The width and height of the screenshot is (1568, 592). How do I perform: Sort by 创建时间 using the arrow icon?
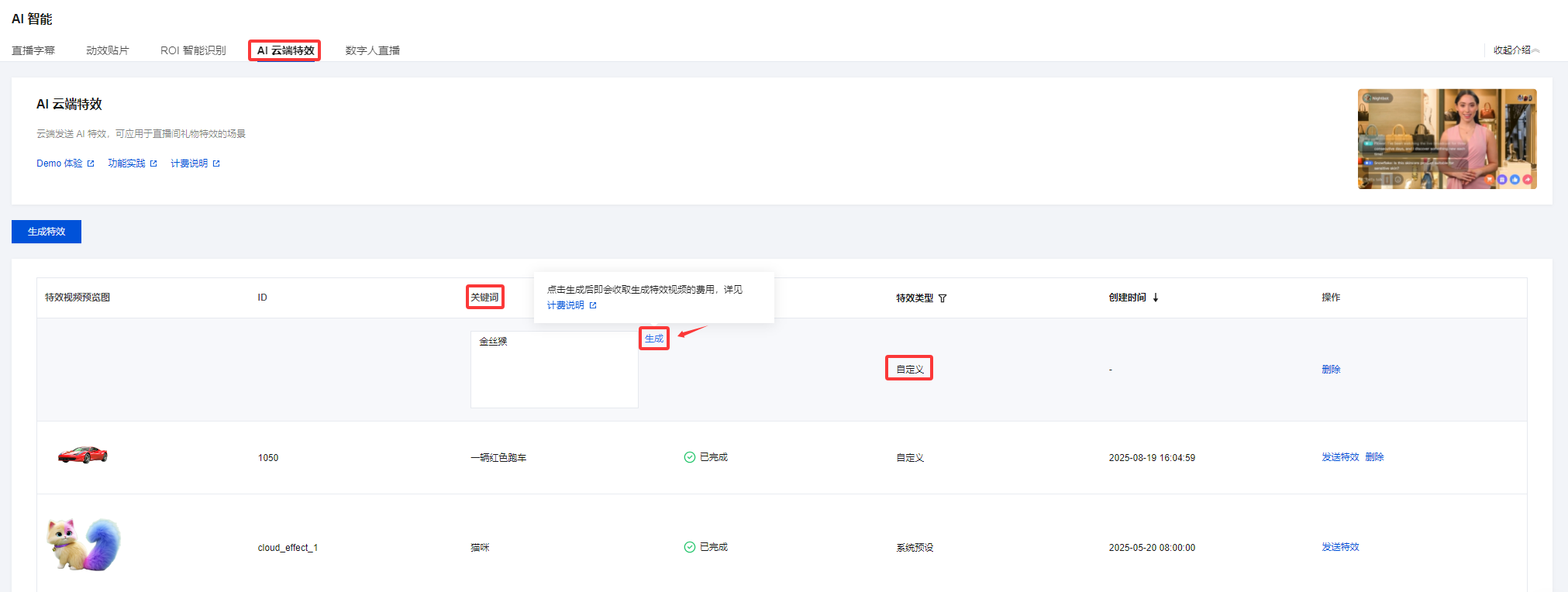tap(1156, 298)
